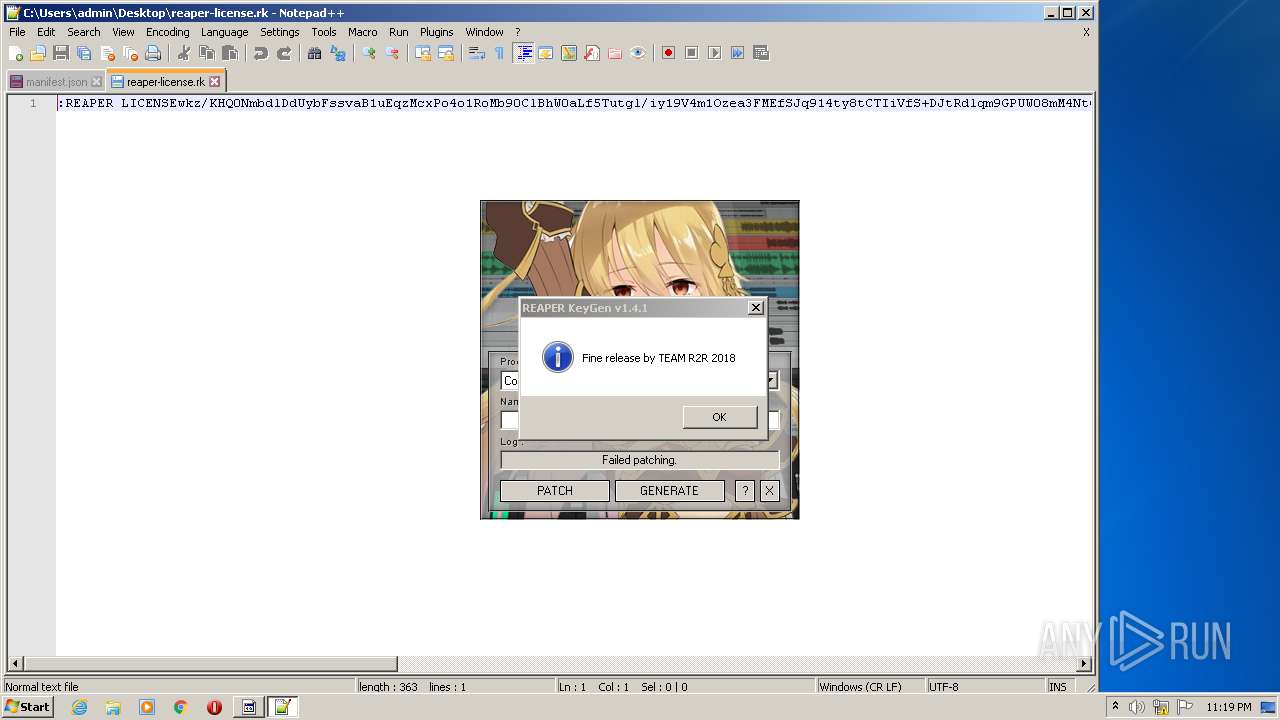Open the Windows Start menu
The width and height of the screenshot is (1280, 720).
[x=27, y=707]
